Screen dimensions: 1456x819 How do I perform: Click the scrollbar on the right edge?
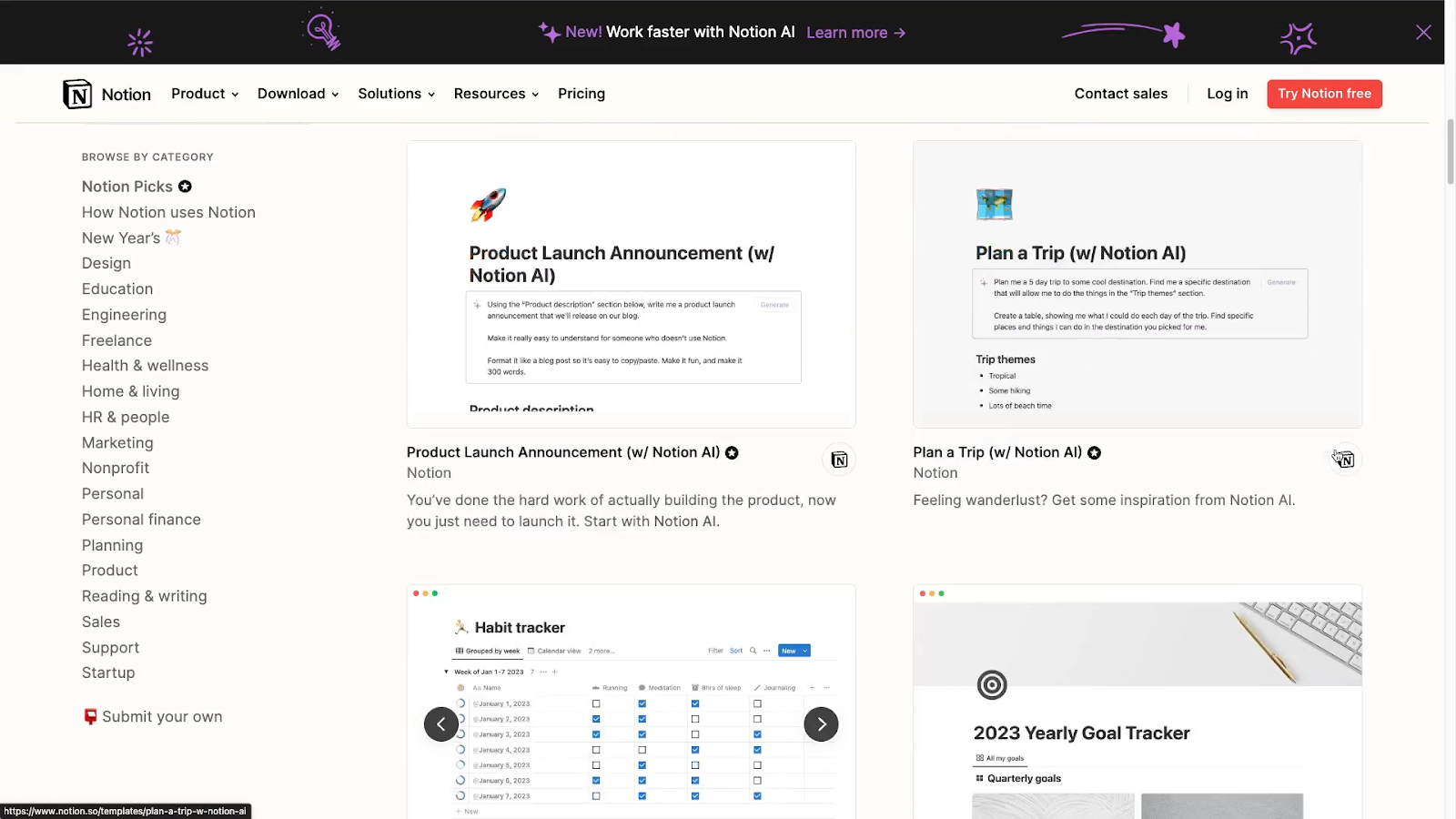1447,155
